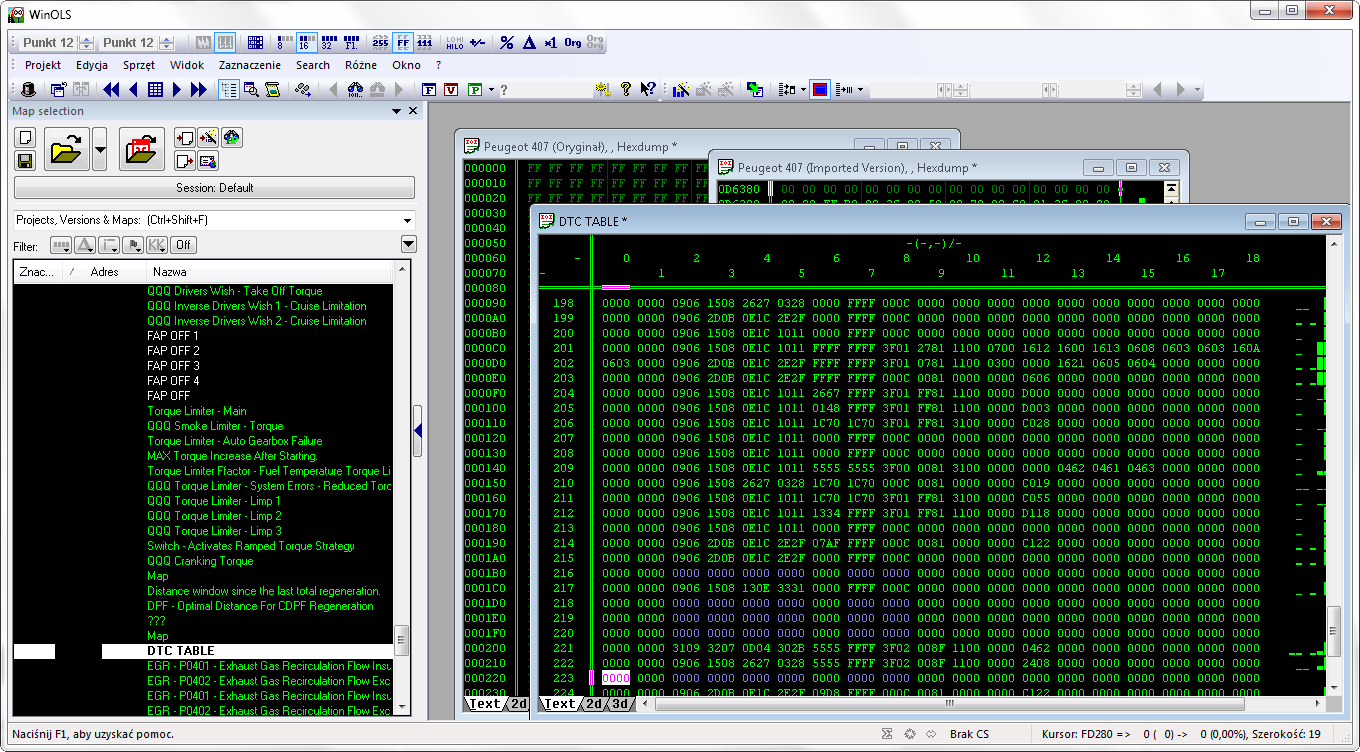The width and height of the screenshot is (1360, 752).
Task: Select the Torque Limiter - Main map
Action: 196,411
